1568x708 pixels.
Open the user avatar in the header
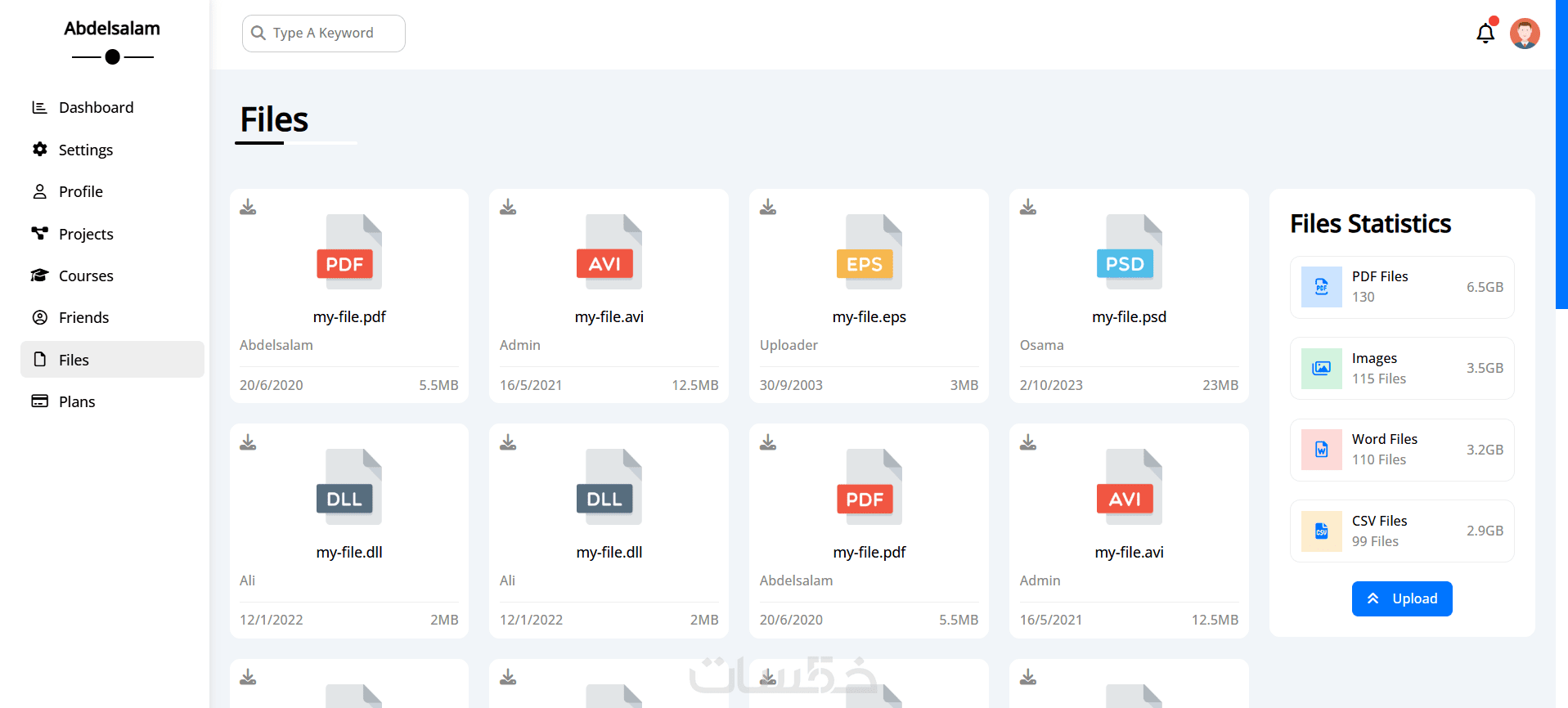[x=1525, y=34]
